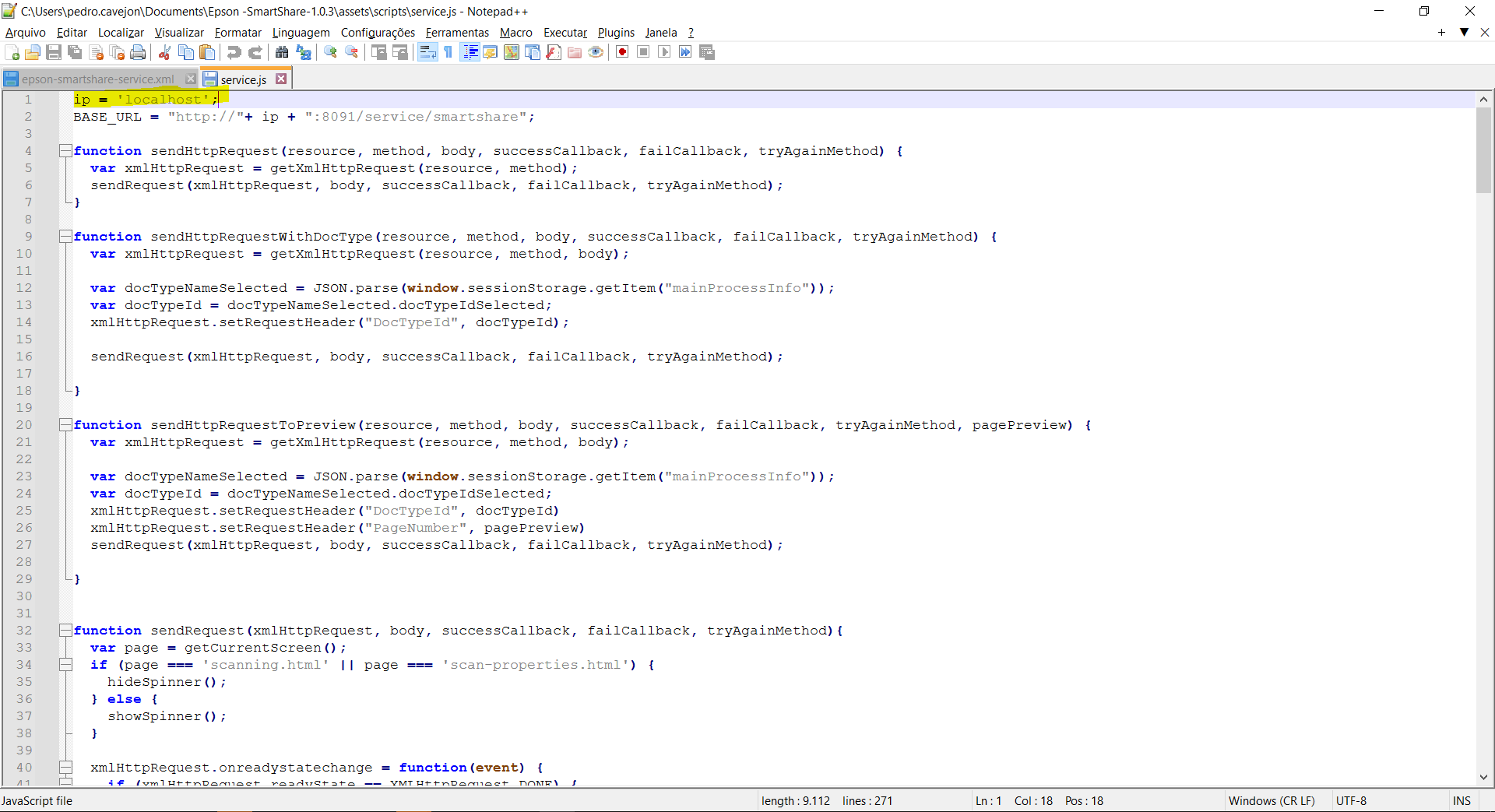The width and height of the screenshot is (1495, 812).
Task: Click the line number 12 in the margin
Action: click(24, 288)
